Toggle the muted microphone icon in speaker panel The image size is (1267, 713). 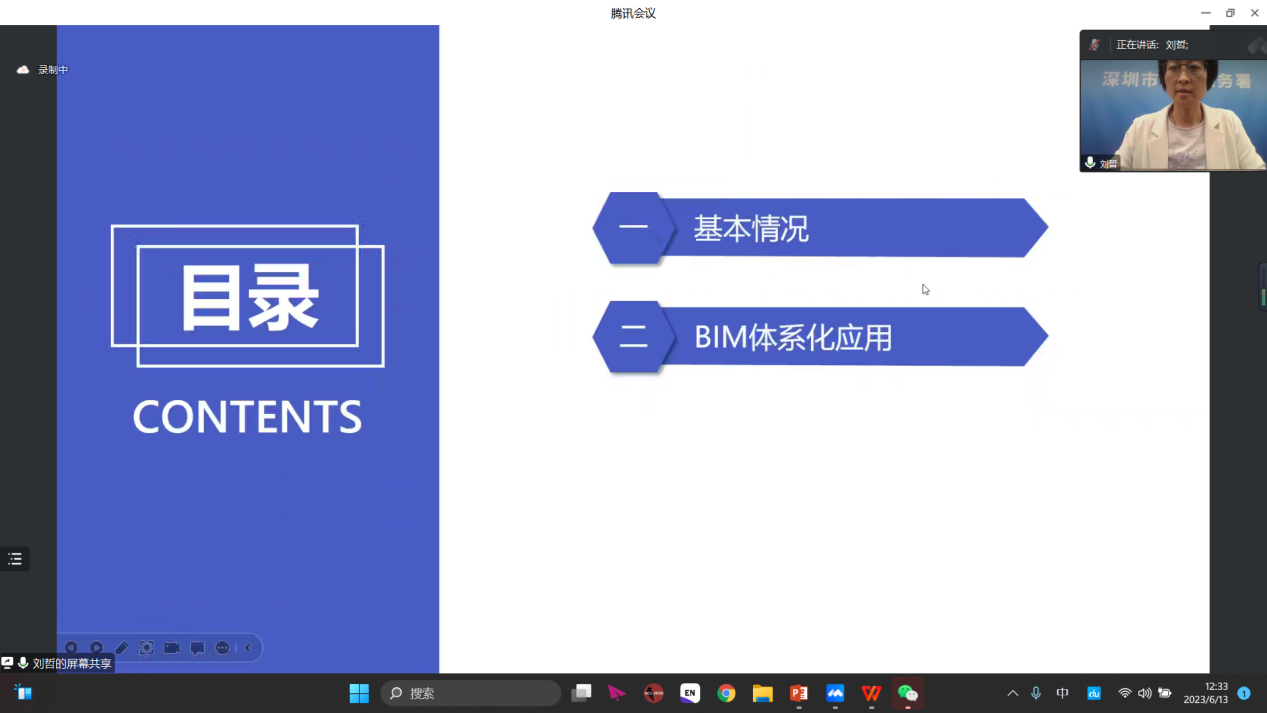coord(1095,45)
